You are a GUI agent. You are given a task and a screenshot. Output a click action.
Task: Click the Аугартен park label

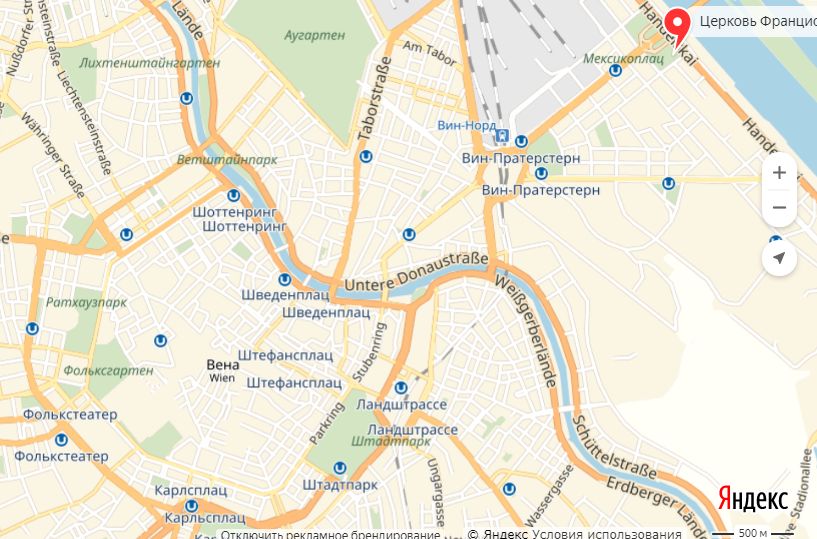(x=314, y=35)
